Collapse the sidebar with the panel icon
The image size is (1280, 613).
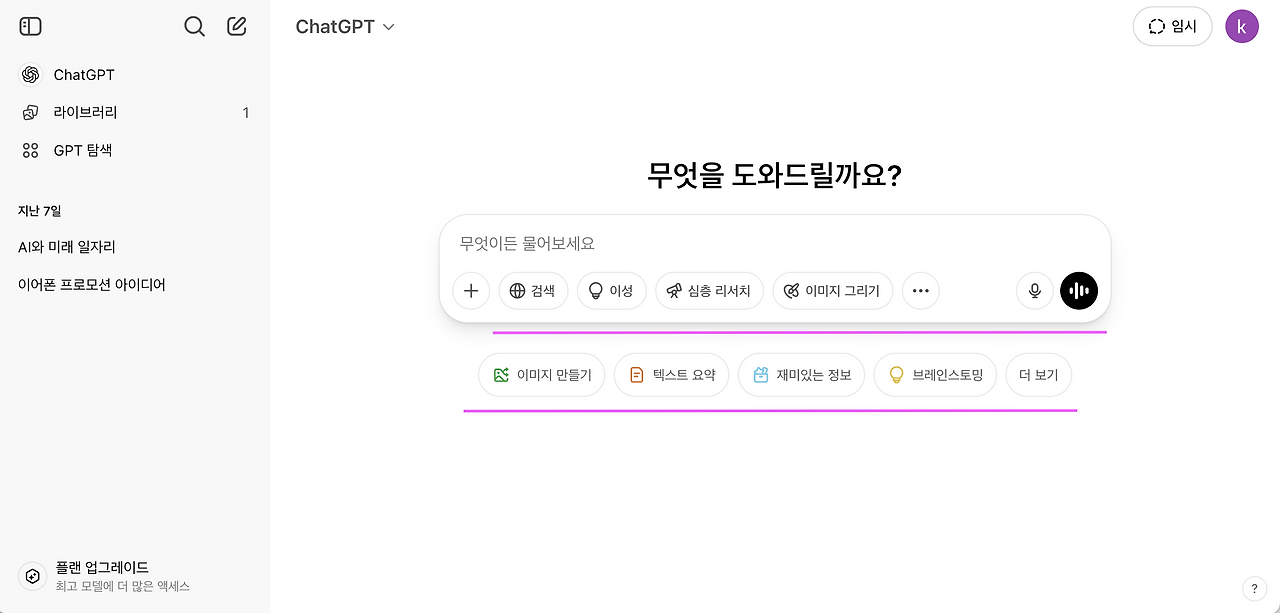30,26
